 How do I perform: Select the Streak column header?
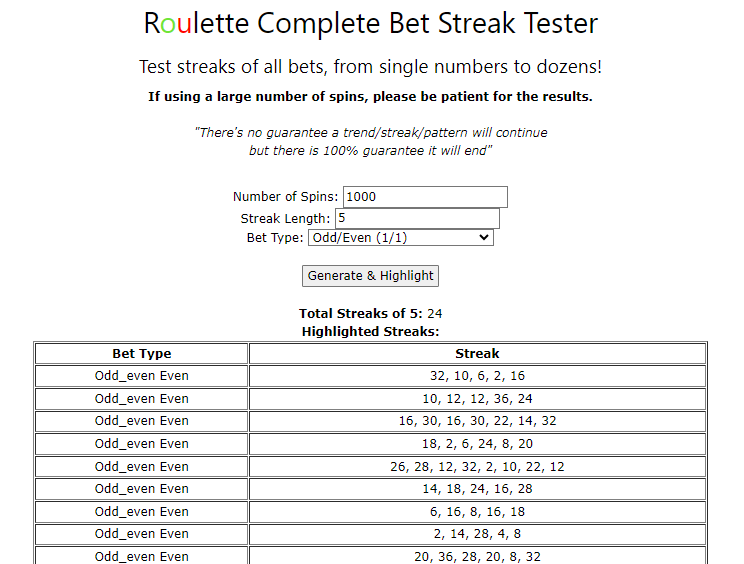click(477, 353)
